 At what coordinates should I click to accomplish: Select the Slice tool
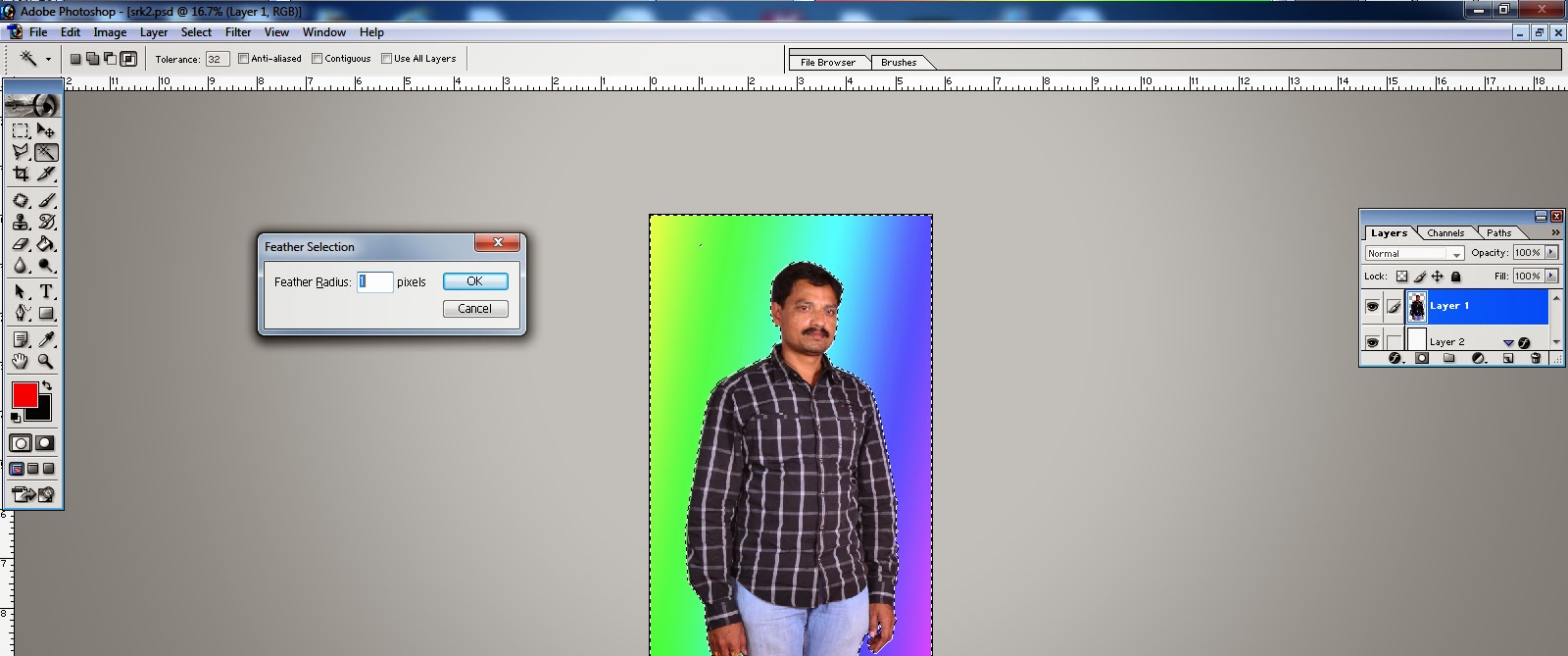point(46,174)
